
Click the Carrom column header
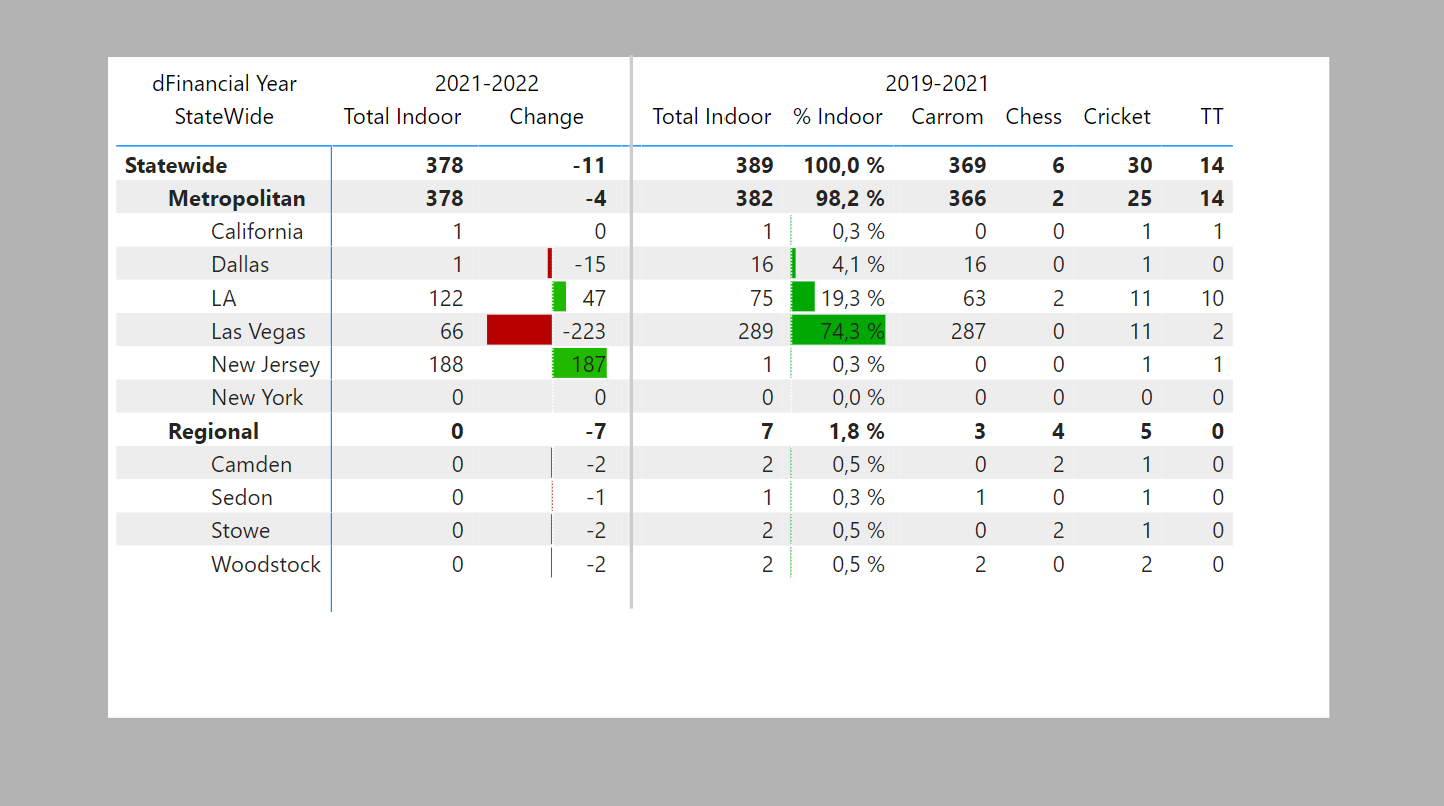947,117
